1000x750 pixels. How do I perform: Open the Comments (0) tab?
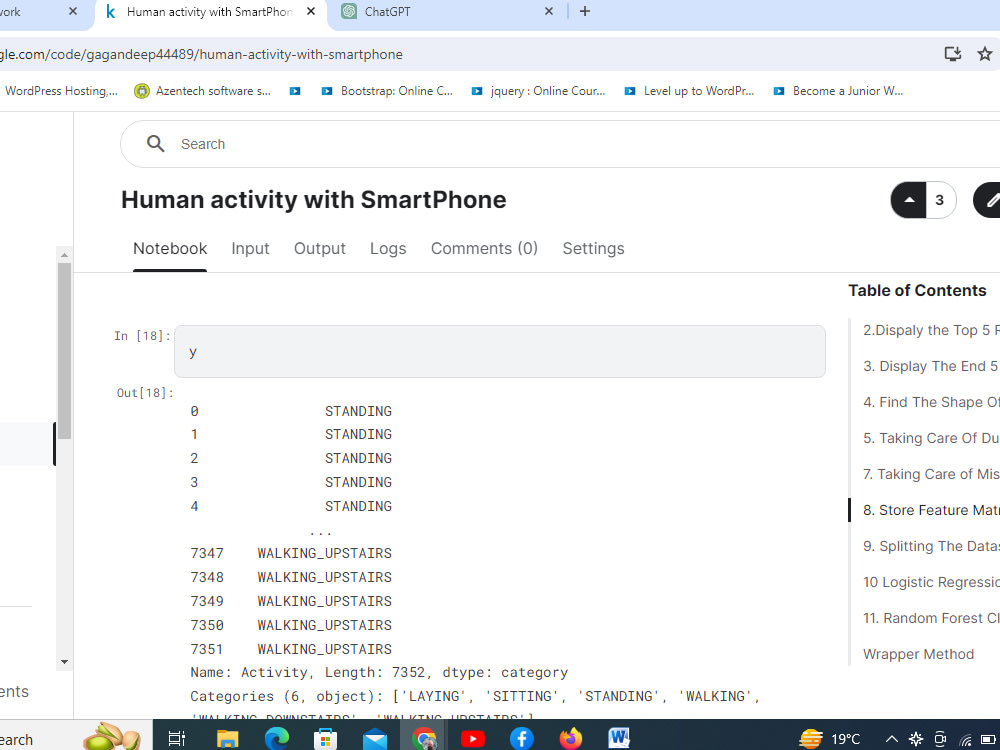point(484,249)
